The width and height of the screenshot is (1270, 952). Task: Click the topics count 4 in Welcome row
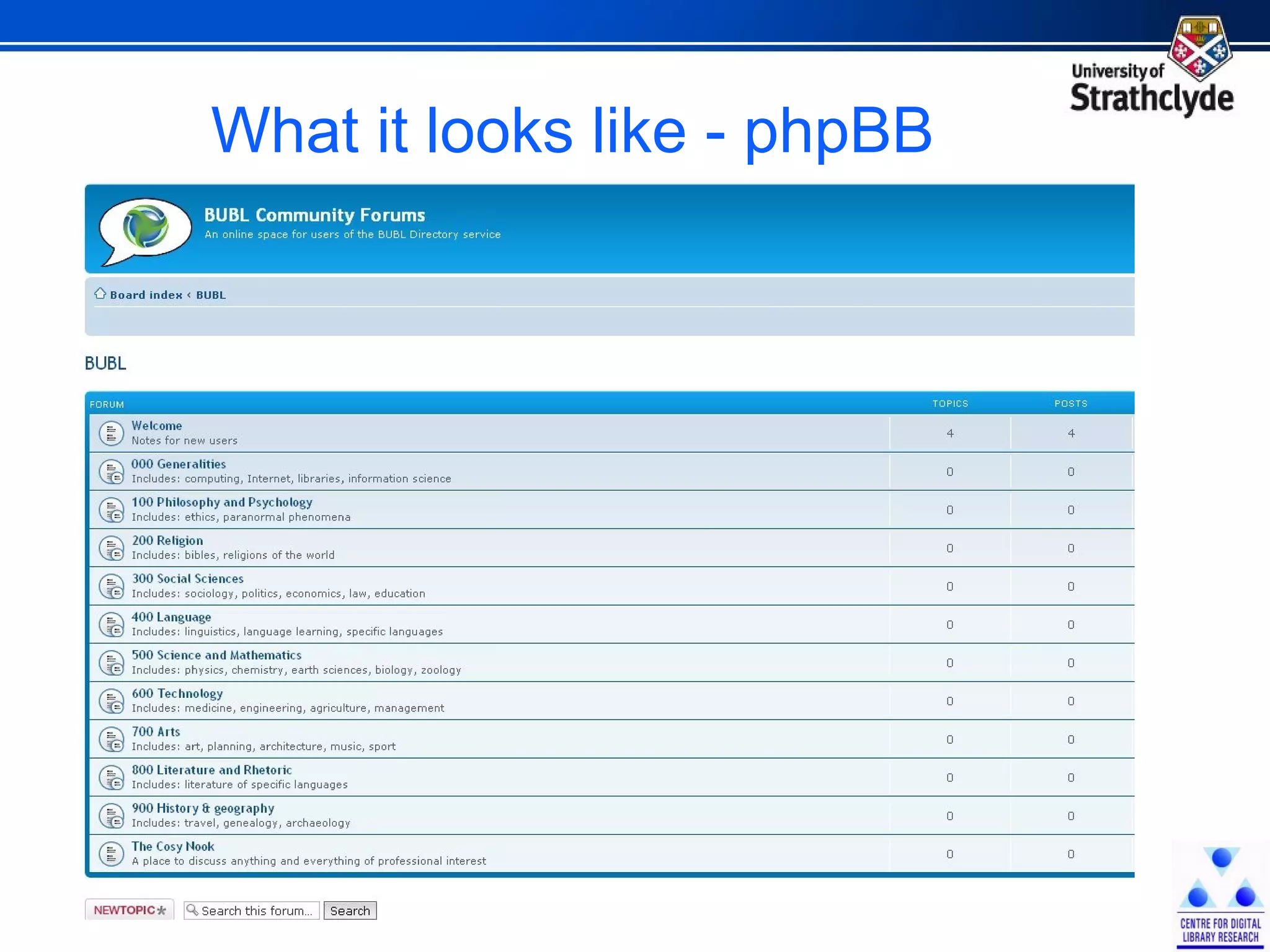[950, 433]
